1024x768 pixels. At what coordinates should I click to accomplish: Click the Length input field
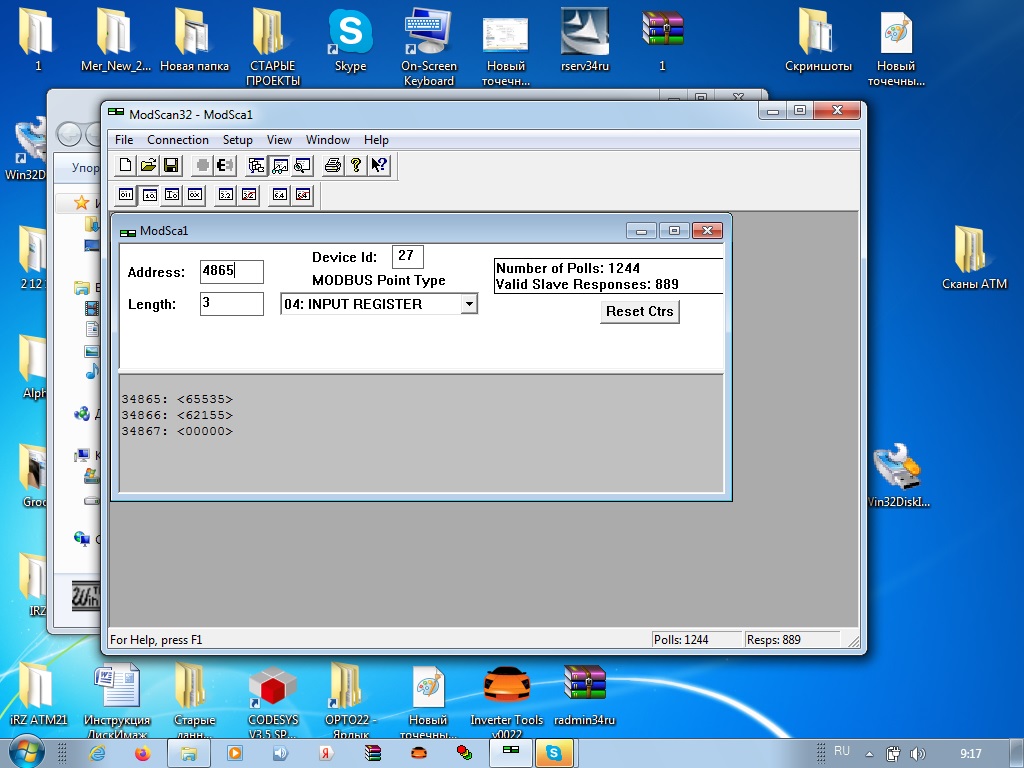coord(231,304)
